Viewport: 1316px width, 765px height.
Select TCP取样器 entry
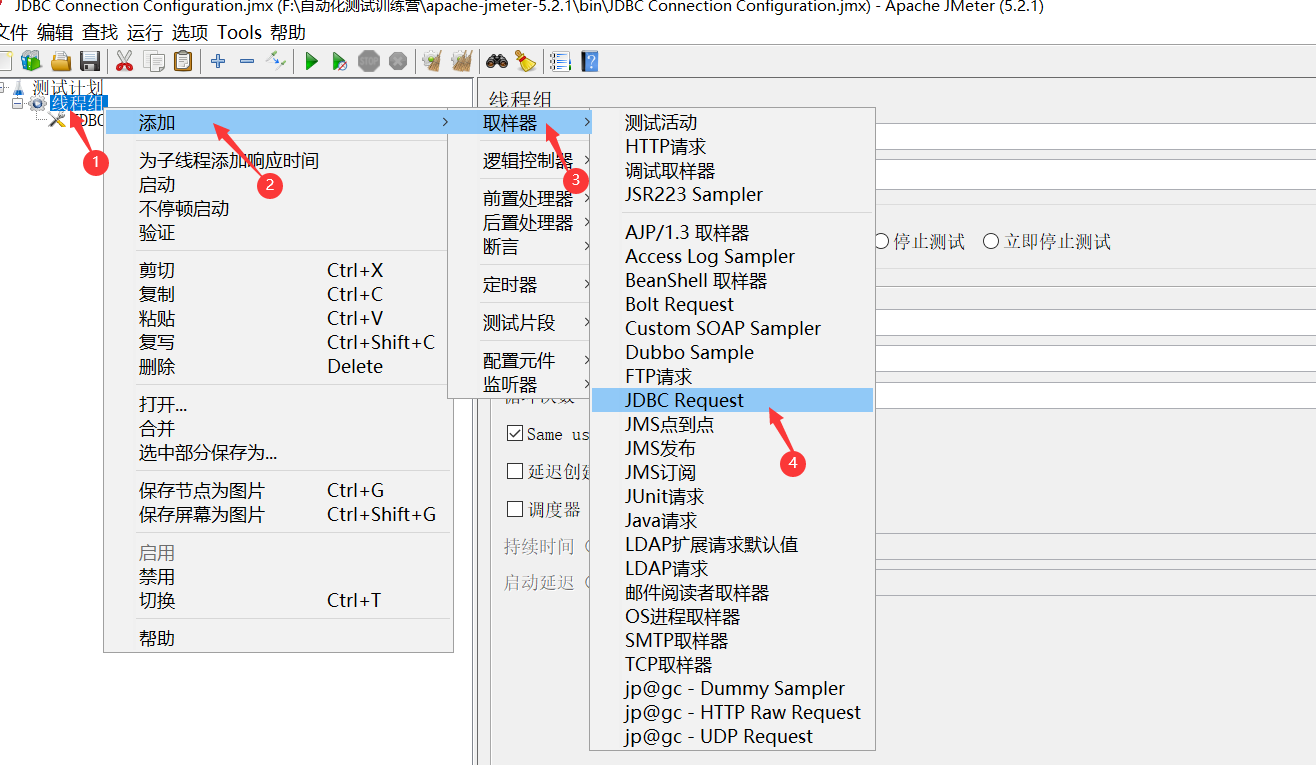732,665
